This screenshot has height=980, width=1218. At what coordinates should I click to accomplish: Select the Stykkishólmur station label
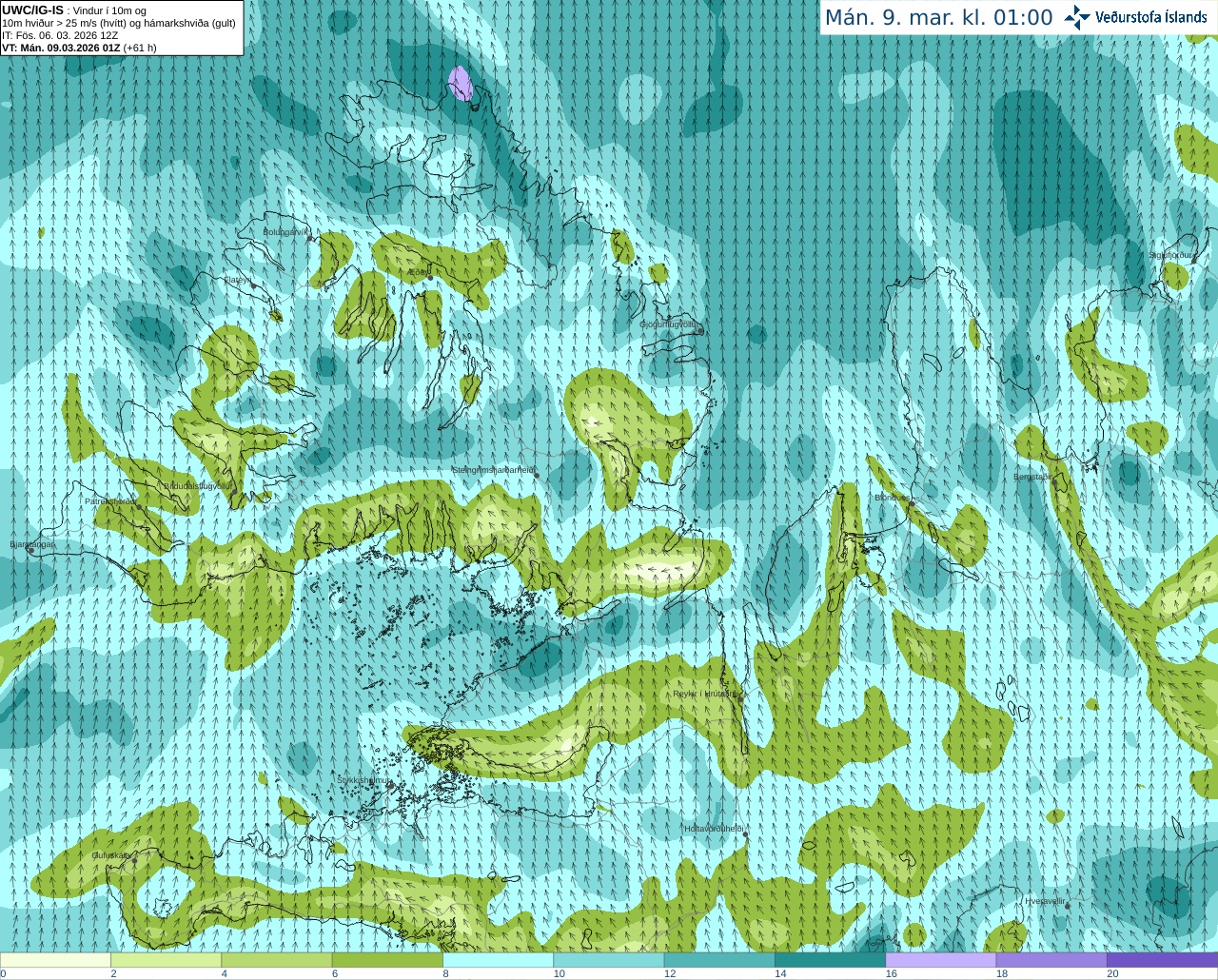(x=364, y=780)
